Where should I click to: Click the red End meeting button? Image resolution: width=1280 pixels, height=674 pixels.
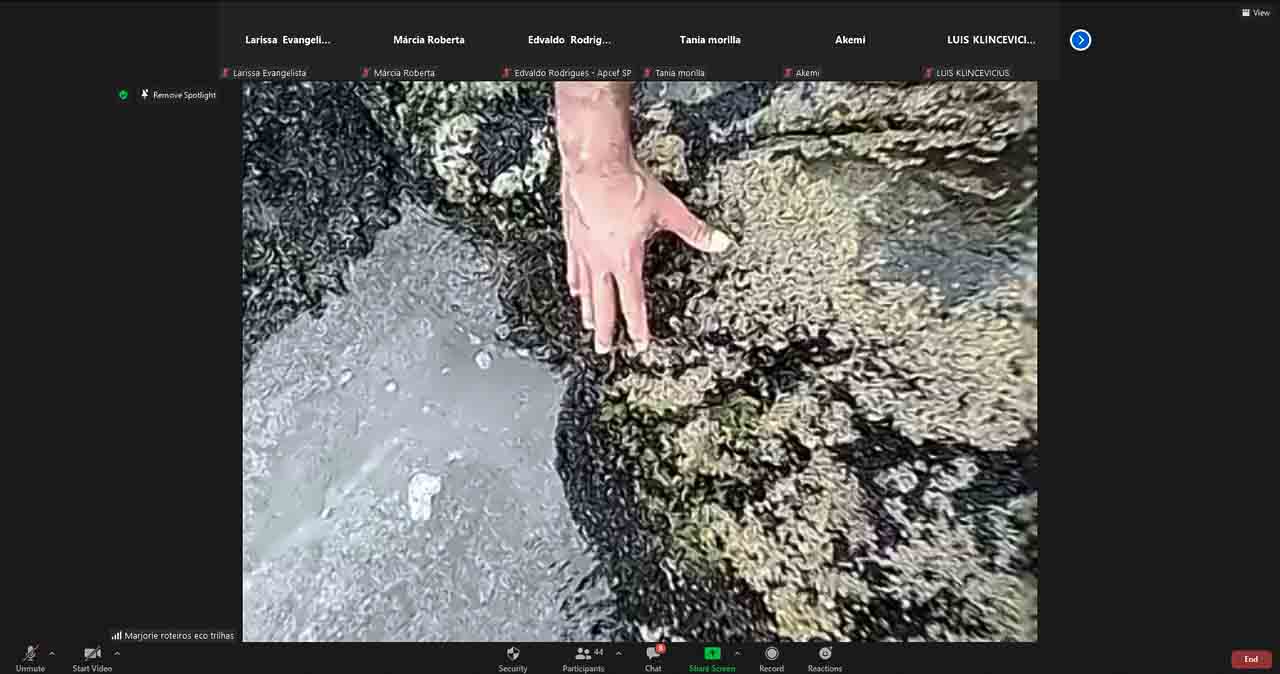(1251, 659)
